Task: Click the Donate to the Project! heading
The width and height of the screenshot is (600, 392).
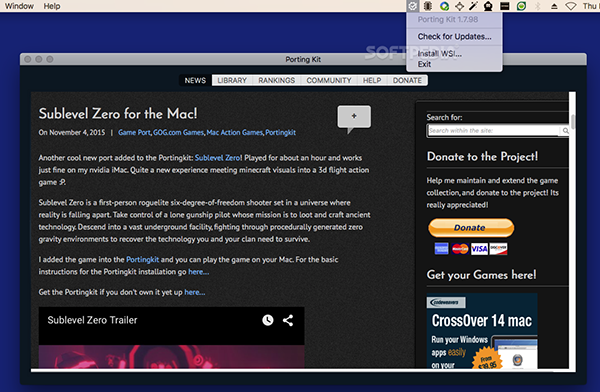Action: (x=482, y=157)
